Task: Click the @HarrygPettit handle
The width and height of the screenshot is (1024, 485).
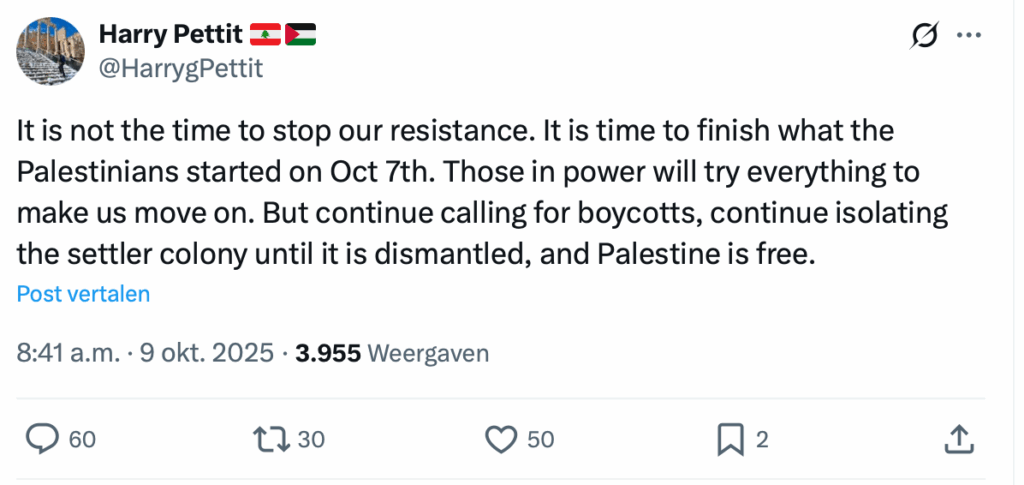Action: (x=177, y=67)
